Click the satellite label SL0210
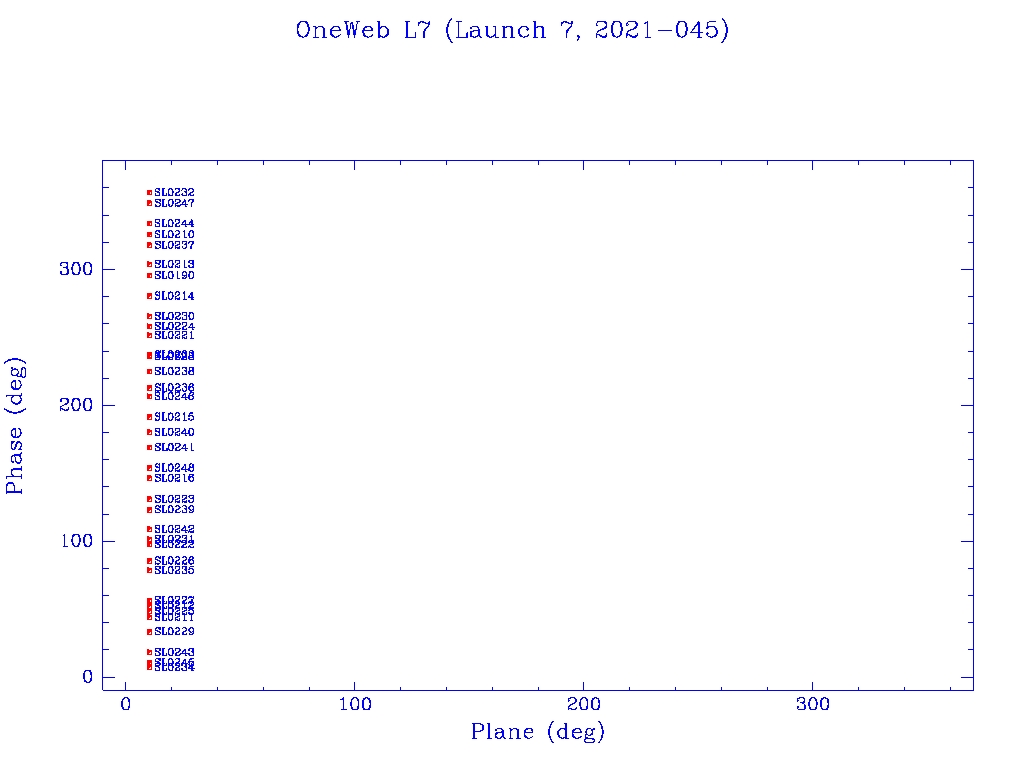Viewport: 1024px width, 768px height. coord(174,234)
